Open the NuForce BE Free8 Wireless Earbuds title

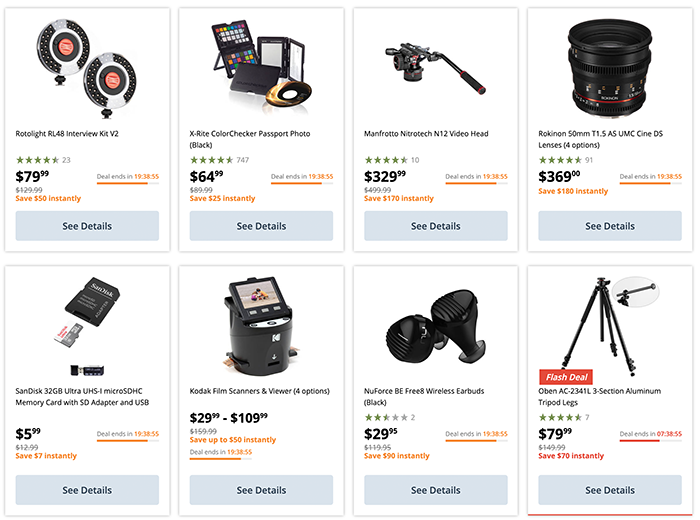424,397
